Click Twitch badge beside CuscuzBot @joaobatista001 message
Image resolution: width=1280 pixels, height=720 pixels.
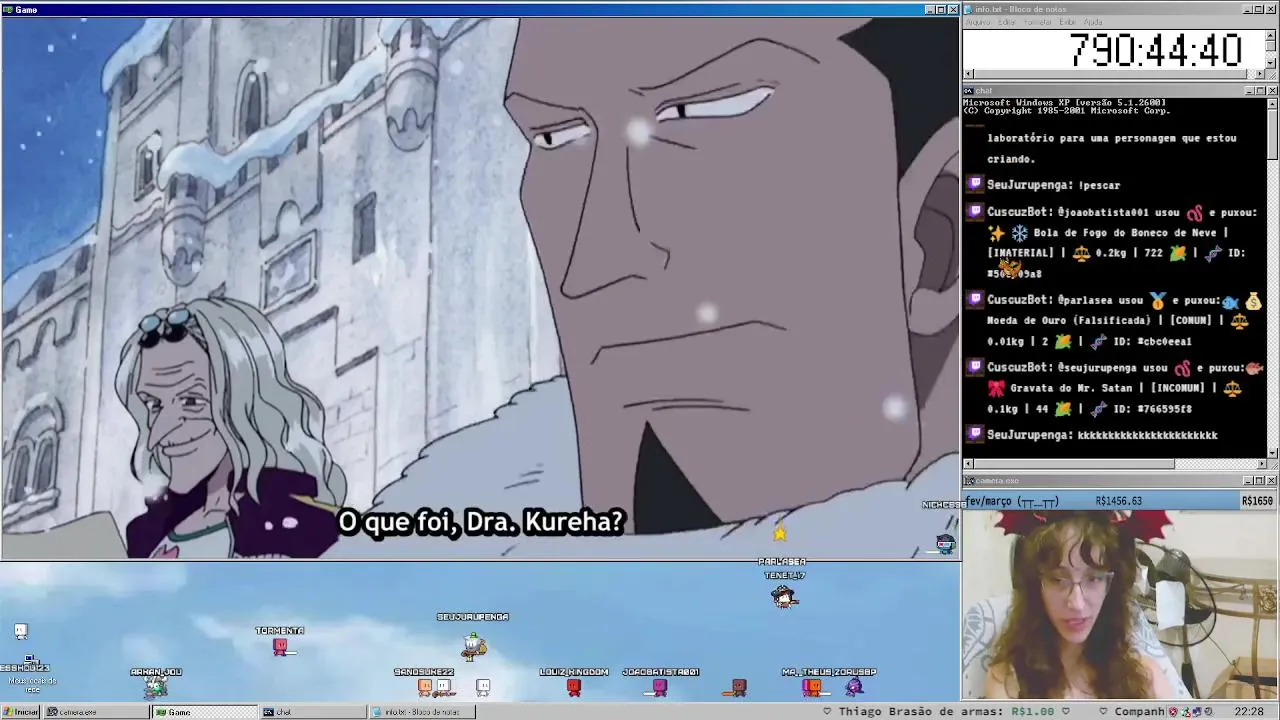[x=975, y=212]
